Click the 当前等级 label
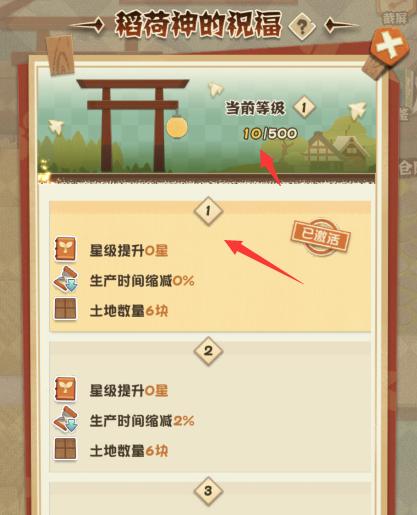The image size is (417, 515). pyautogui.click(x=255, y=108)
